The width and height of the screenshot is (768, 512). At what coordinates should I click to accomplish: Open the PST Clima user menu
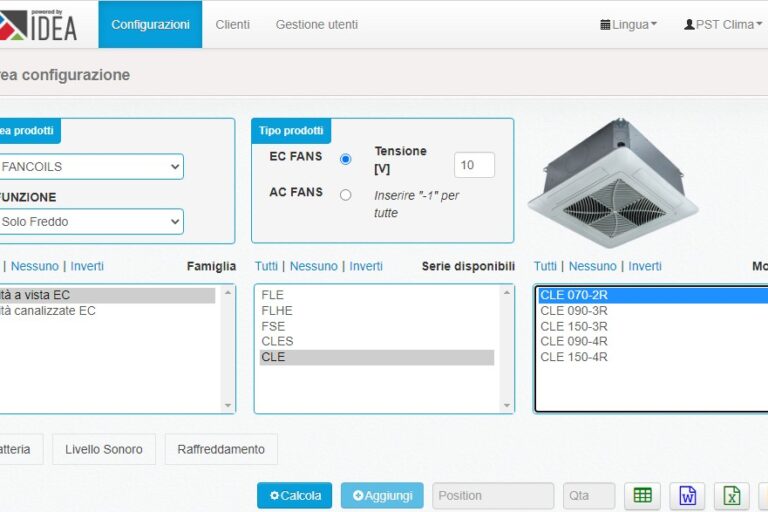point(718,24)
